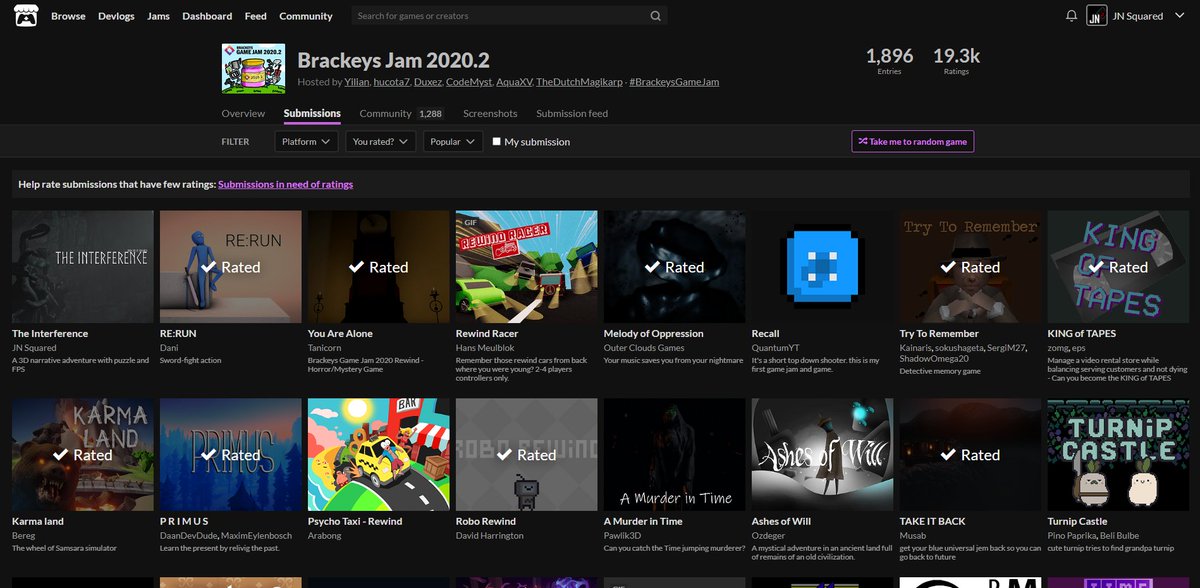Go to Jams in top navigation
Image resolution: width=1200 pixels, height=588 pixels.
point(158,16)
